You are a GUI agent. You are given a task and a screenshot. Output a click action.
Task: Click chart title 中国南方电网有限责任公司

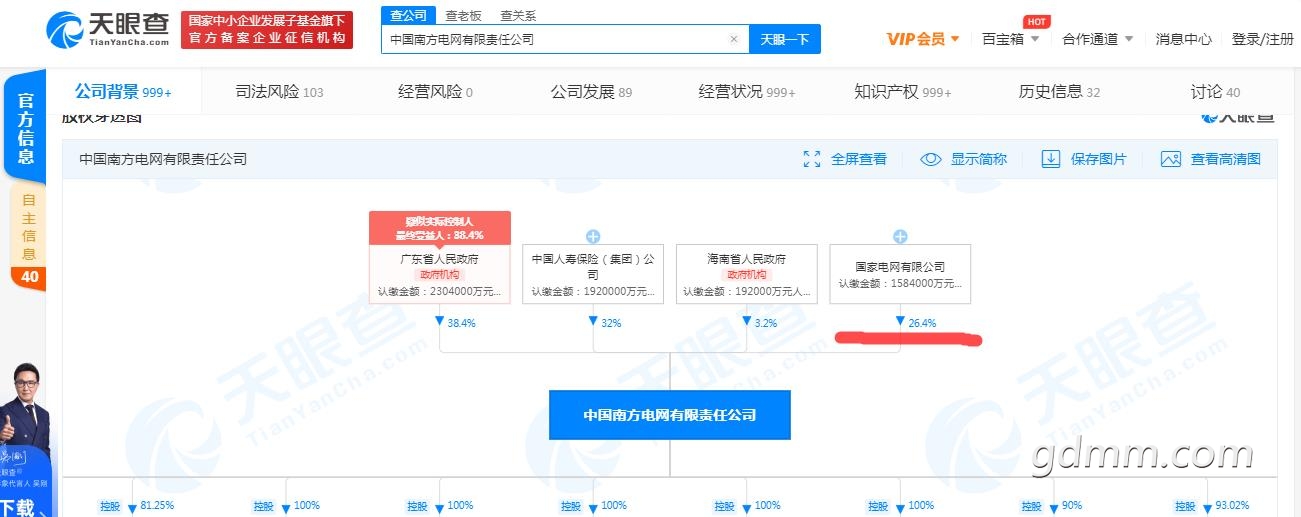tap(163, 159)
